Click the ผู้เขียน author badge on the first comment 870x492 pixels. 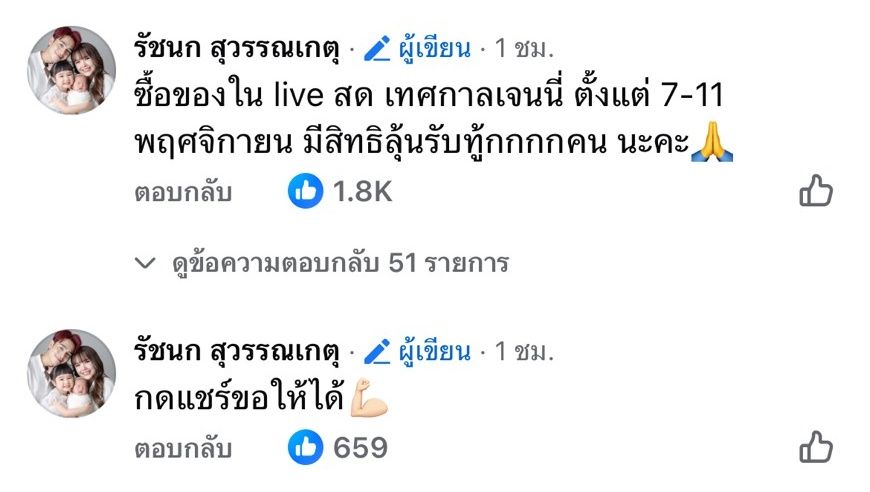click(434, 49)
